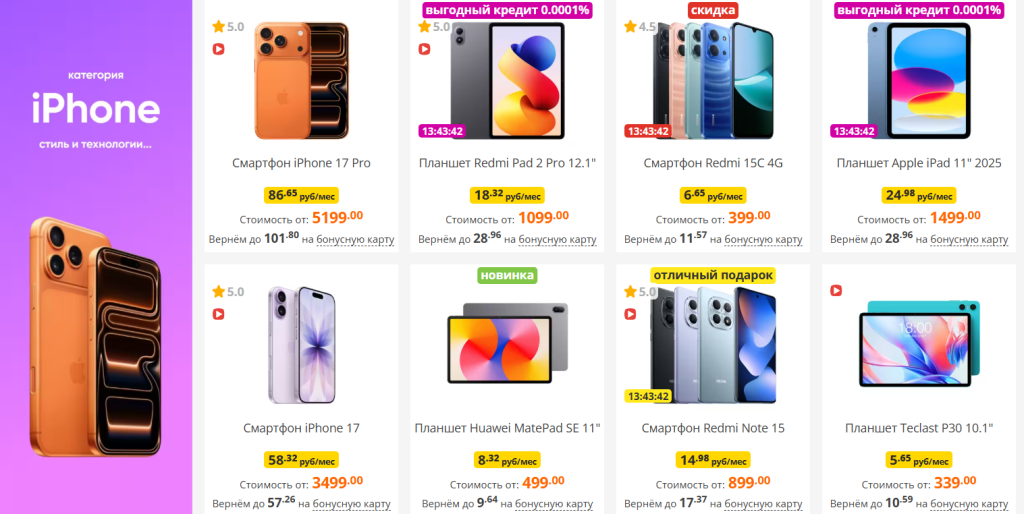Click the video icon on Teclast P30 card
The image size is (1024, 514).
[836, 291]
